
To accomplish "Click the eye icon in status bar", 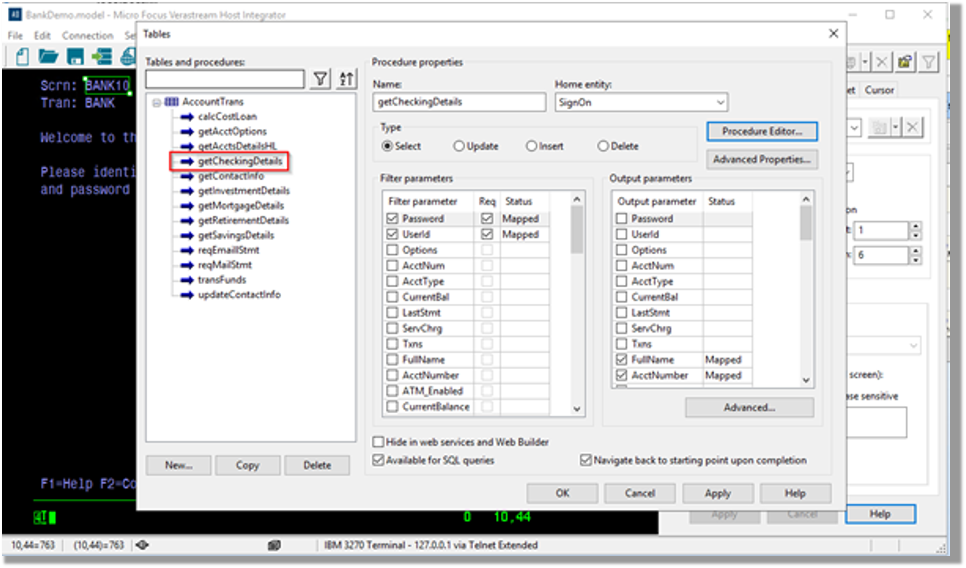I will (142, 545).
